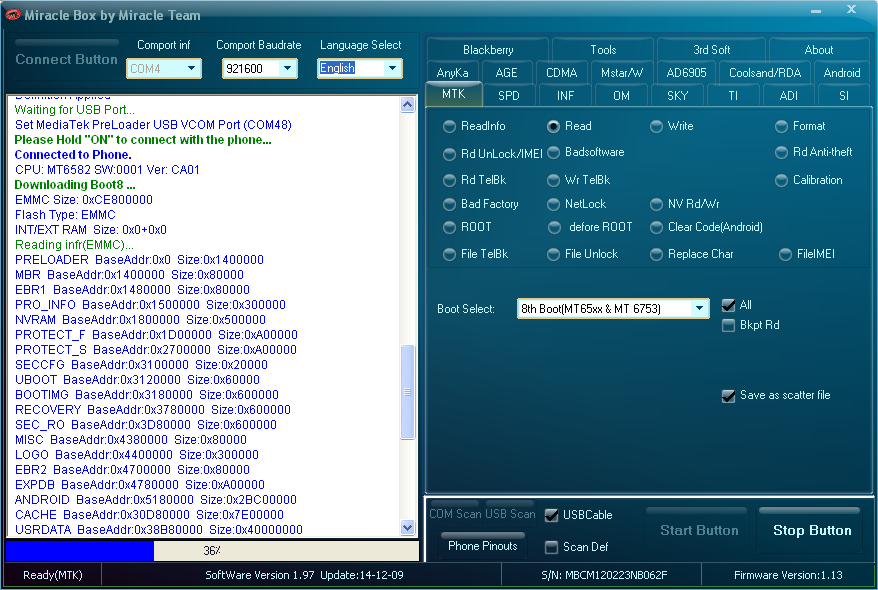This screenshot has width=878, height=590.
Task: Click the USB Scan button
Action: (510, 514)
